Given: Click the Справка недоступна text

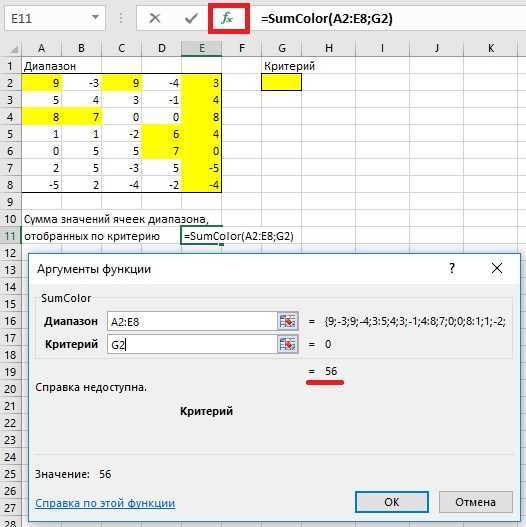Looking at the screenshot, I should (x=91, y=388).
